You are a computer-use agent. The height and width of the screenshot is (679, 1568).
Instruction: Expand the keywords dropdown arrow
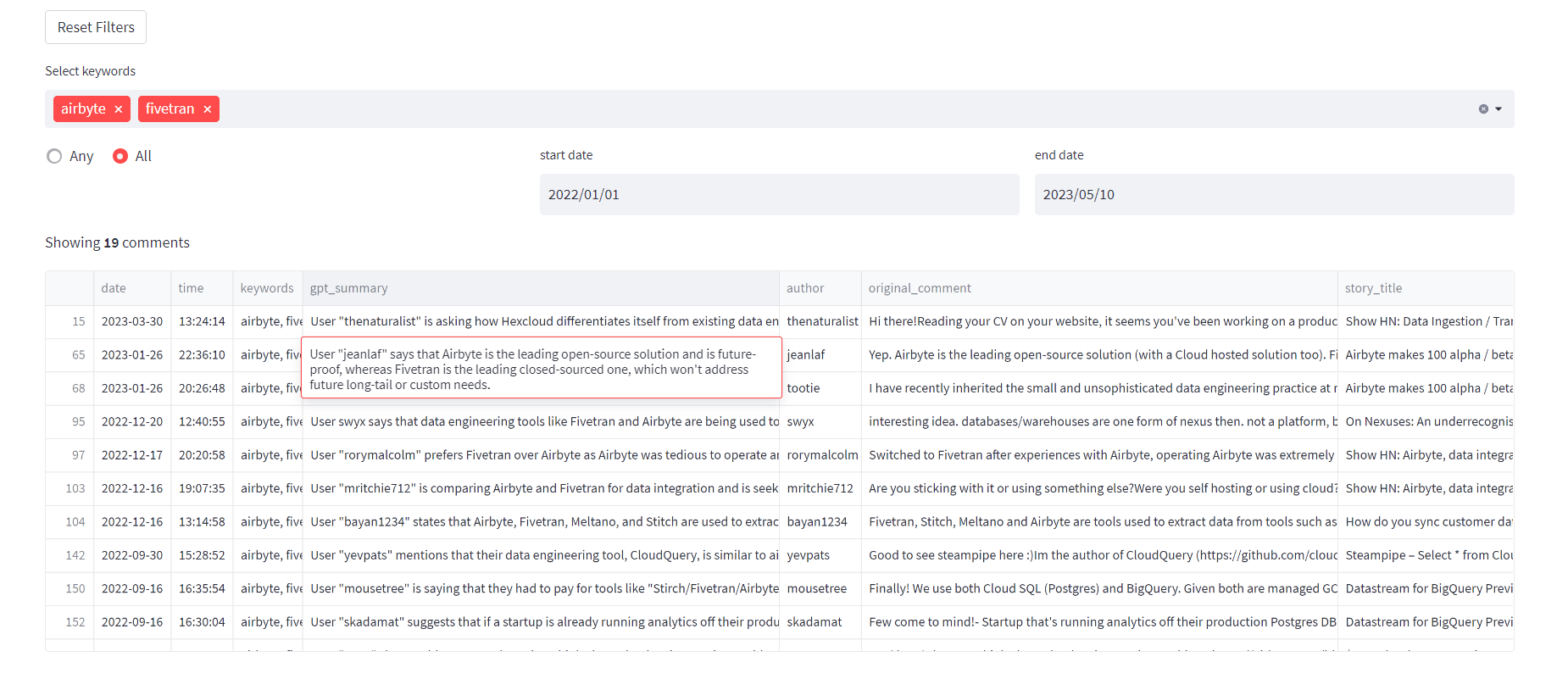pos(1498,109)
